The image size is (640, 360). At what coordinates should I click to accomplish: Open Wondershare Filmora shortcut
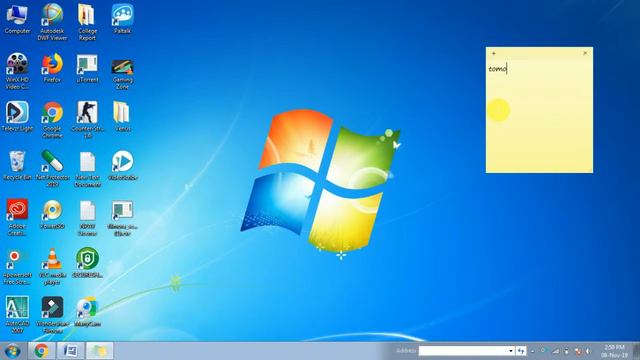tap(52, 314)
